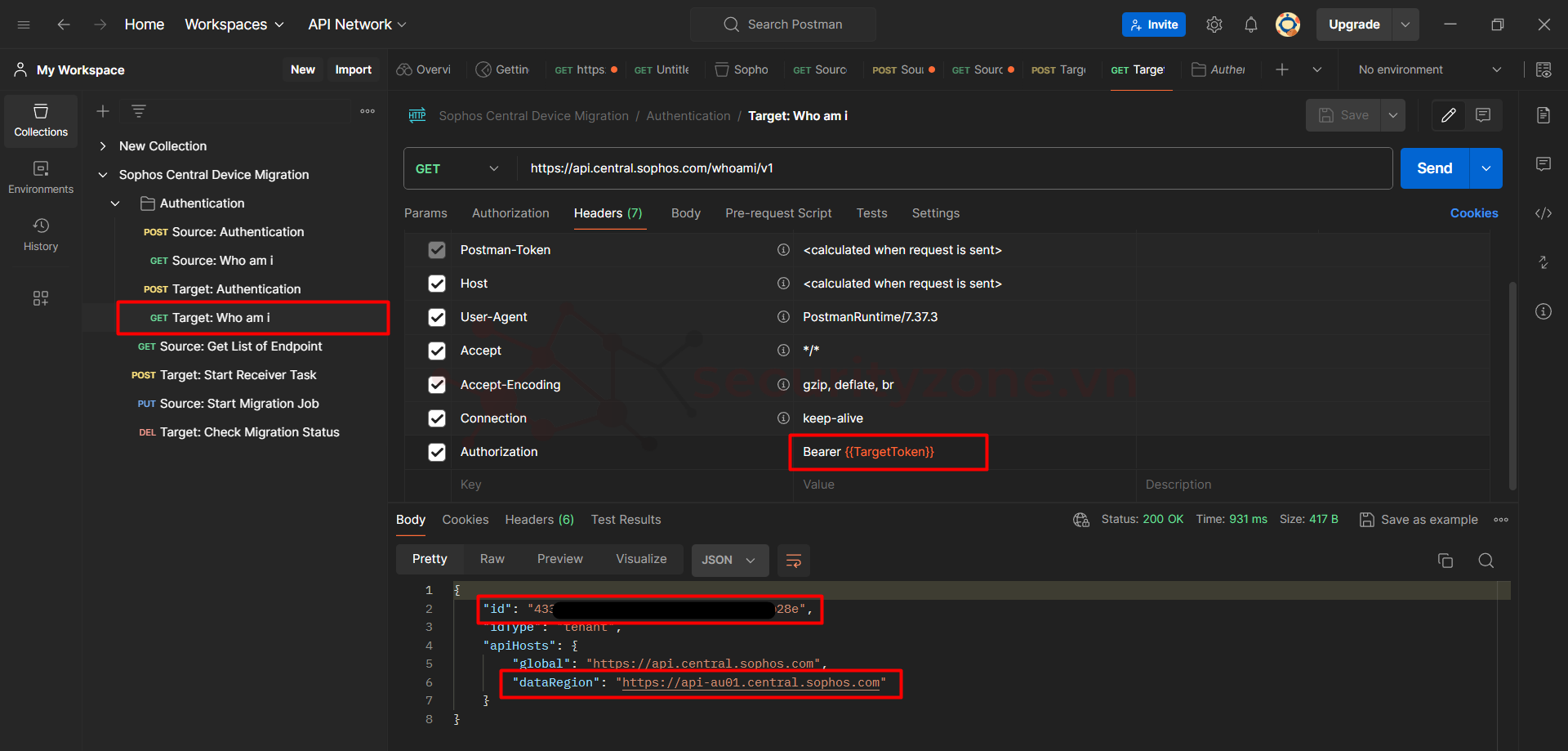Screen dimensions: 1568x751
Task: Open the Save options arrow
Action: click(x=1393, y=115)
